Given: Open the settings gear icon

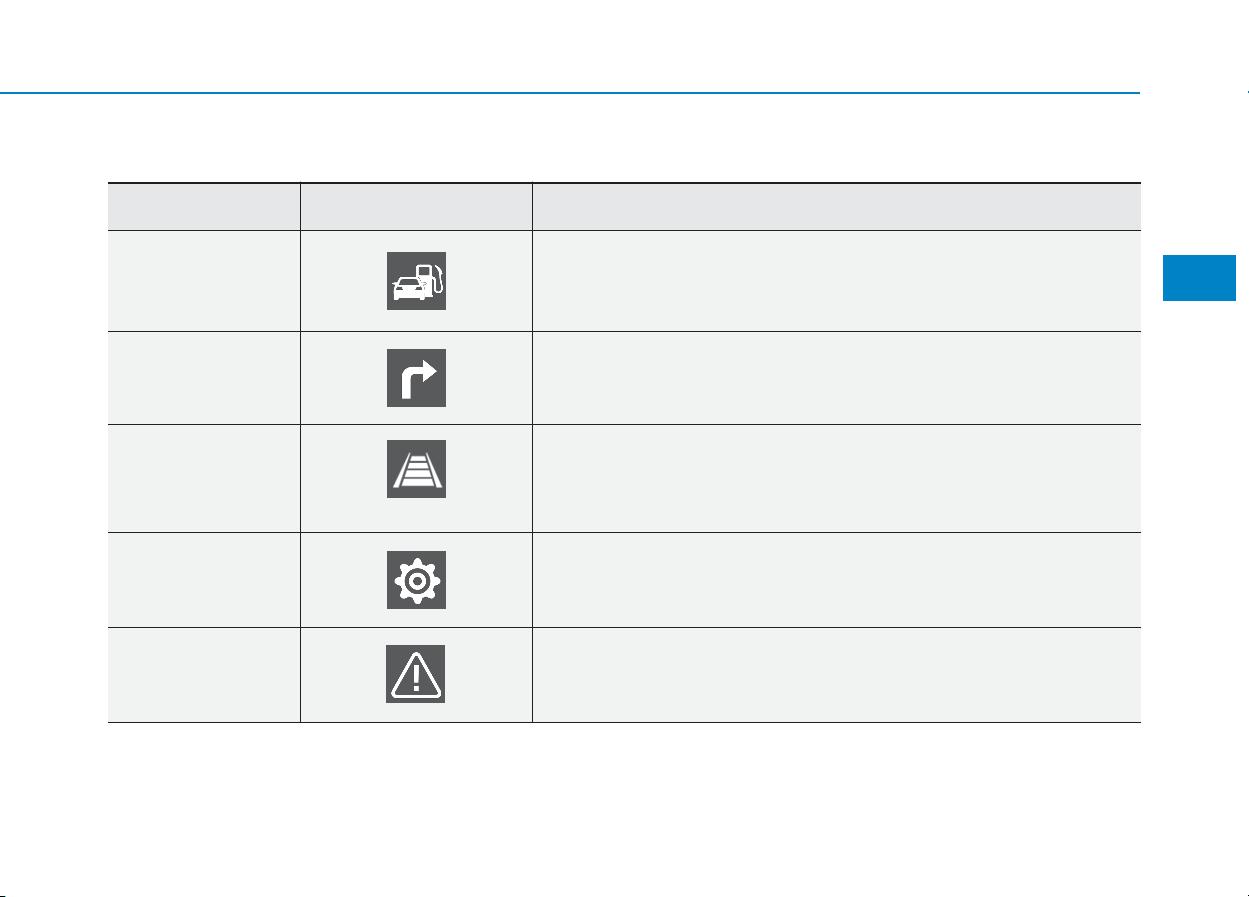Looking at the screenshot, I should [416, 580].
